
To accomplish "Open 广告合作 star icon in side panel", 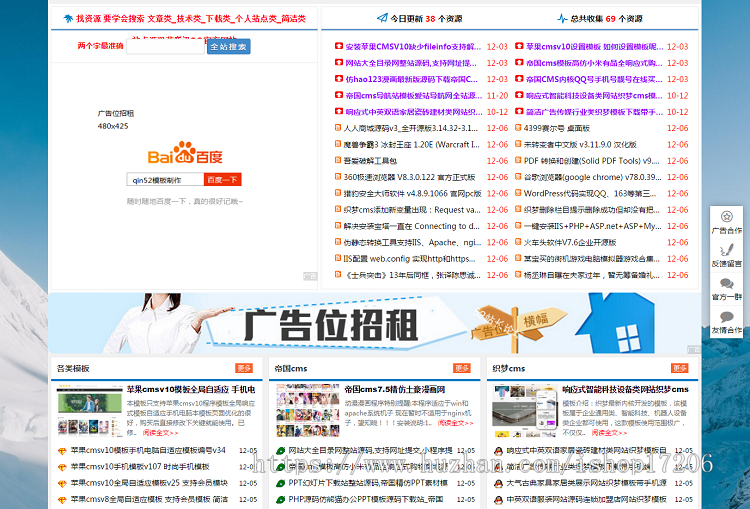I will 727,217.
